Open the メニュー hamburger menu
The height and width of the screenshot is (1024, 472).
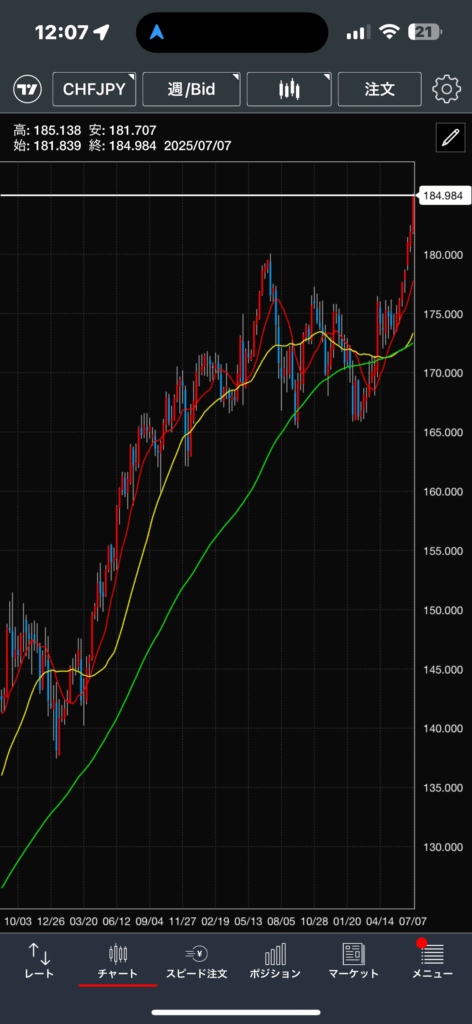(x=432, y=961)
